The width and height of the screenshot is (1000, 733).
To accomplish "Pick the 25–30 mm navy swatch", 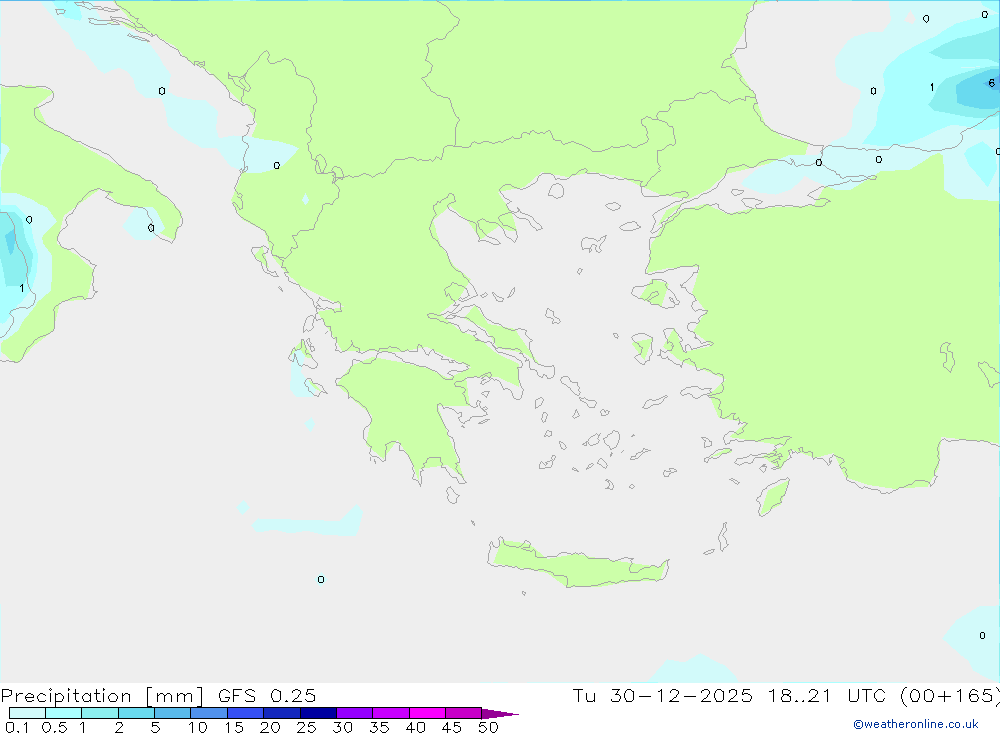I will pos(318,713).
